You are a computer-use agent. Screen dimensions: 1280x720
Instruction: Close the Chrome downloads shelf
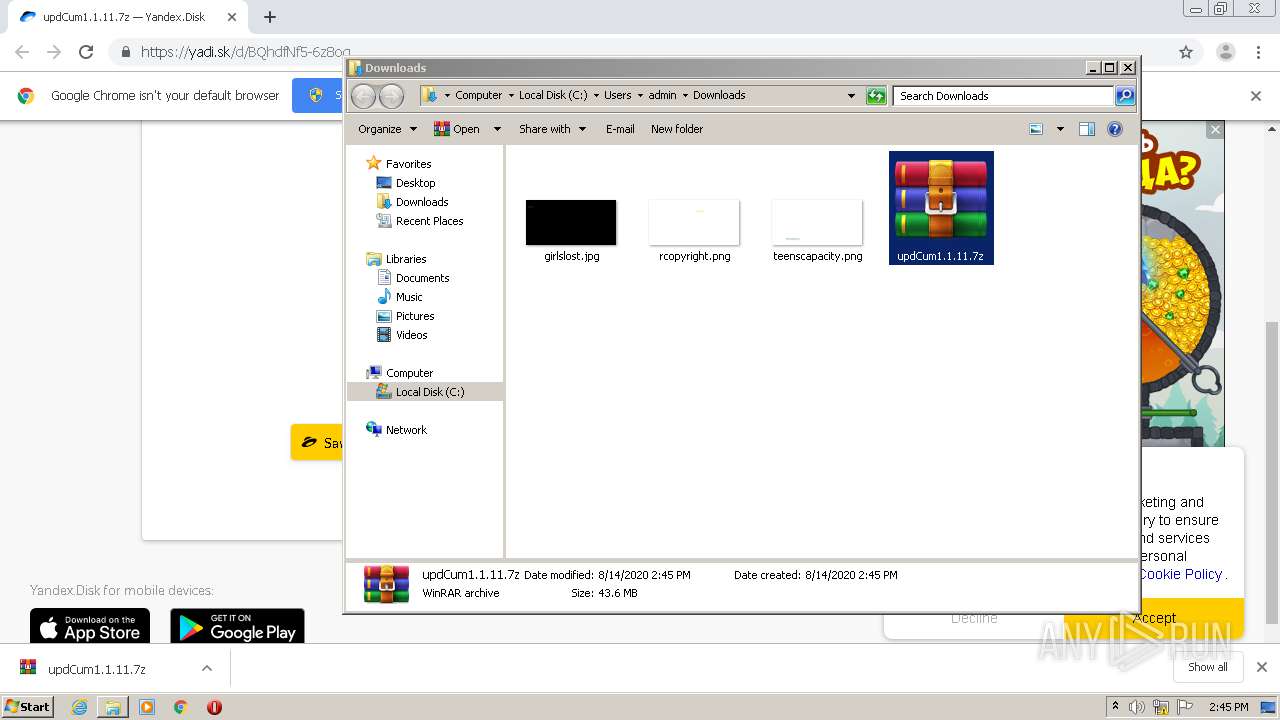[x=1262, y=667]
